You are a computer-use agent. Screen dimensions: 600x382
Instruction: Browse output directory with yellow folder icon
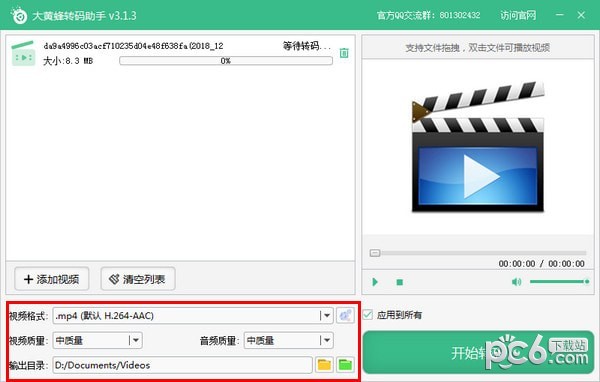[x=324, y=365]
